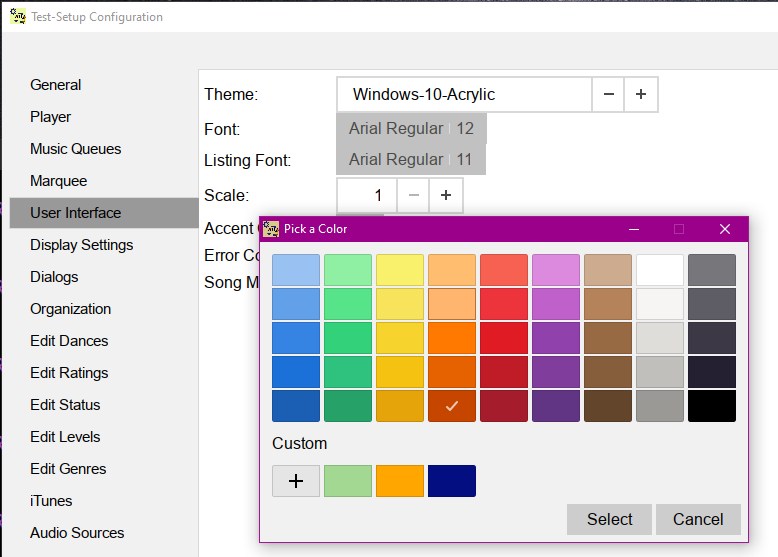Select the navy blue custom color
Viewport: 778px width, 557px height.
point(452,481)
